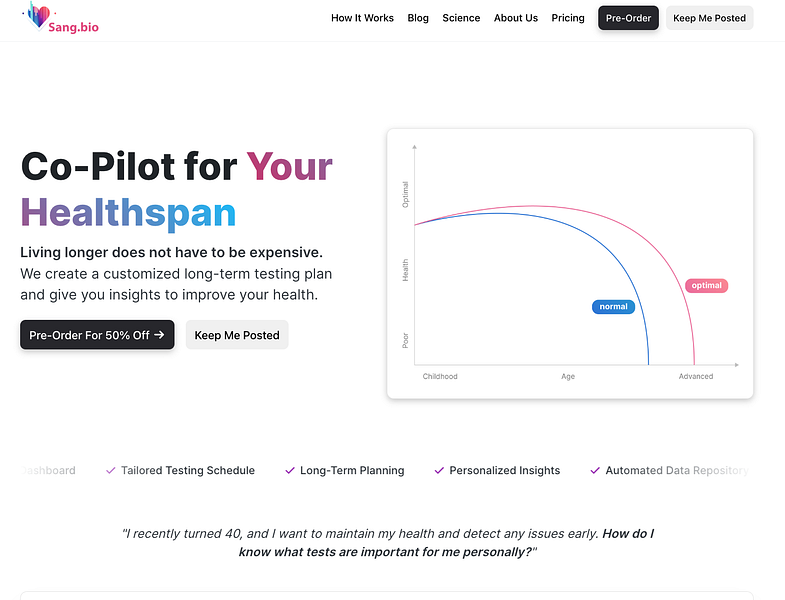
Task: Click checkmark icon beside Automated Data Repository
Action: pos(595,471)
